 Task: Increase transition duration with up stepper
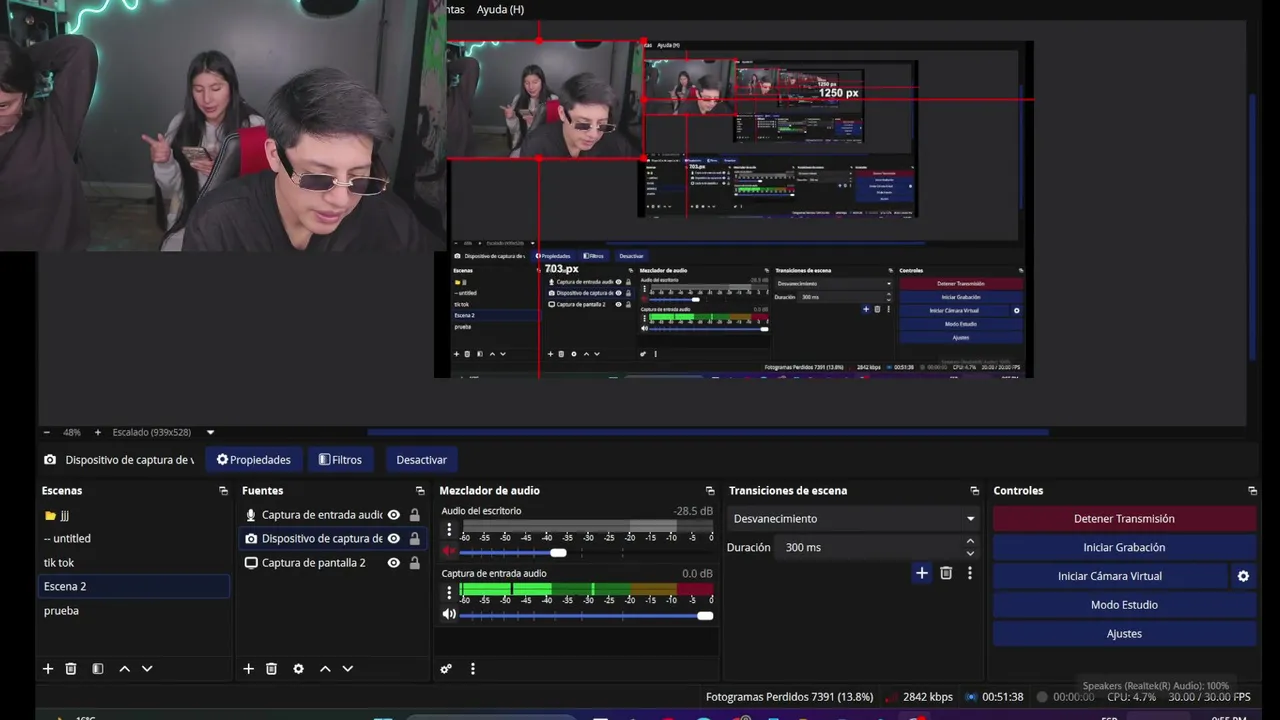pyautogui.click(x=970, y=542)
